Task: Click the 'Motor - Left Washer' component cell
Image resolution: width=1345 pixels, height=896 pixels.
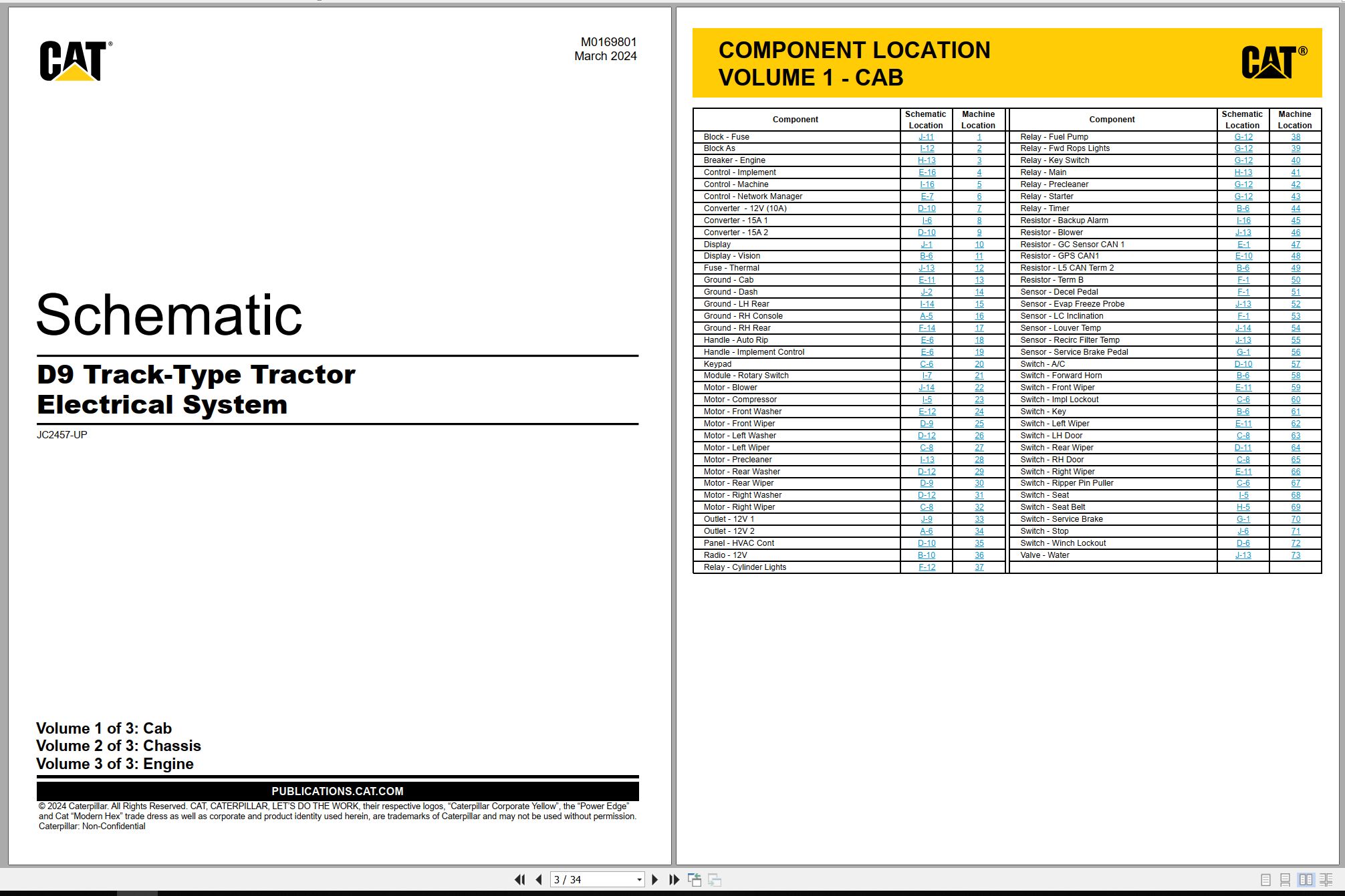Action: click(797, 436)
